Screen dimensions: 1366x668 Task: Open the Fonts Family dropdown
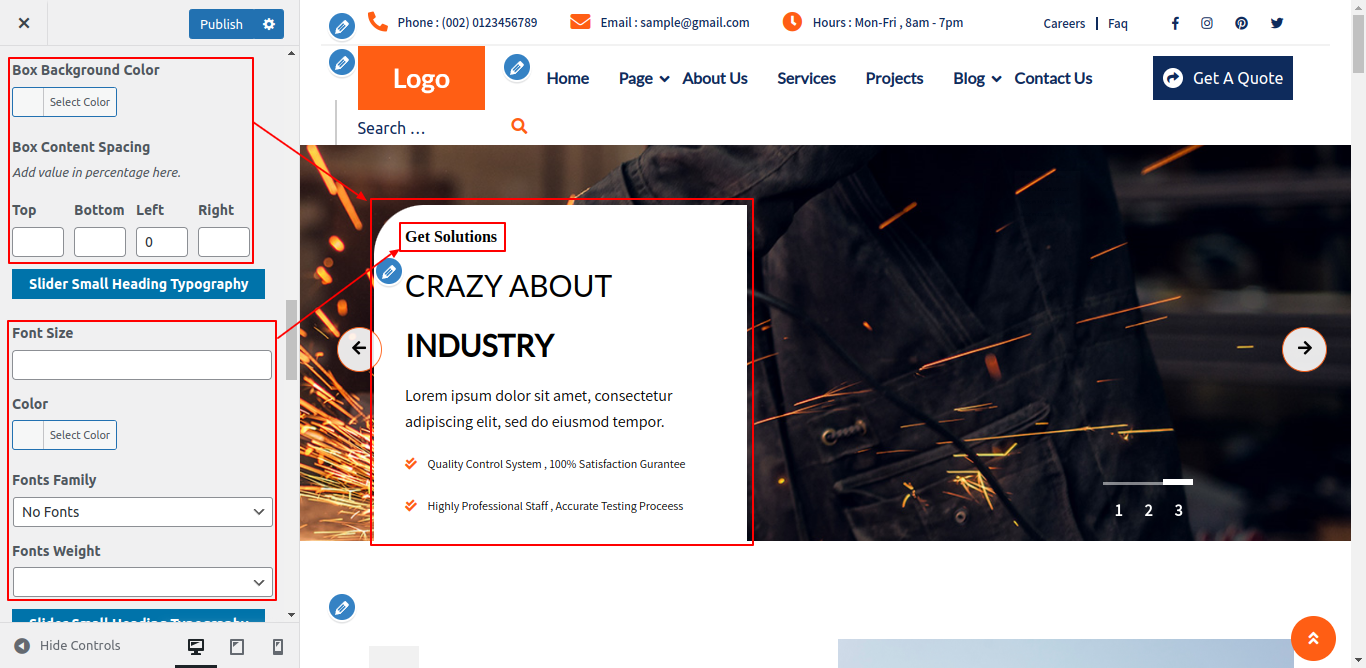pyautogui.click(x=142, y=512)
